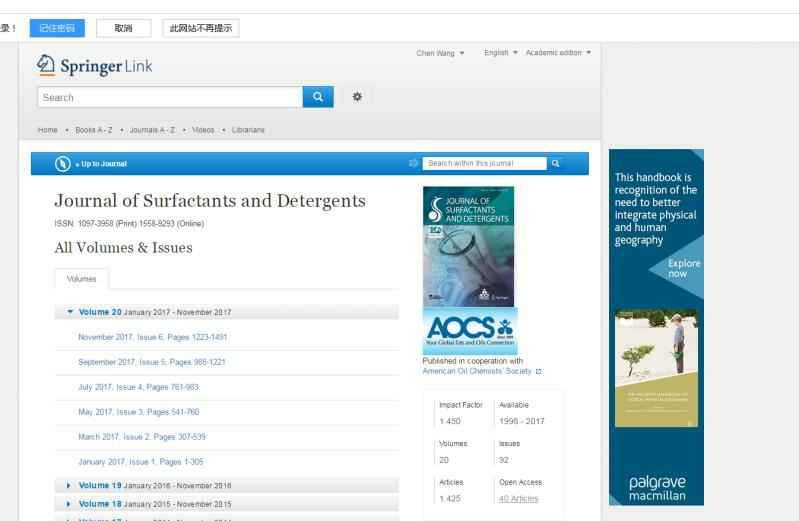Image resolution: width=799 pixels, height=521 pixels.
Task: Click the 取消 cancel button
Action: click(123, 28)
